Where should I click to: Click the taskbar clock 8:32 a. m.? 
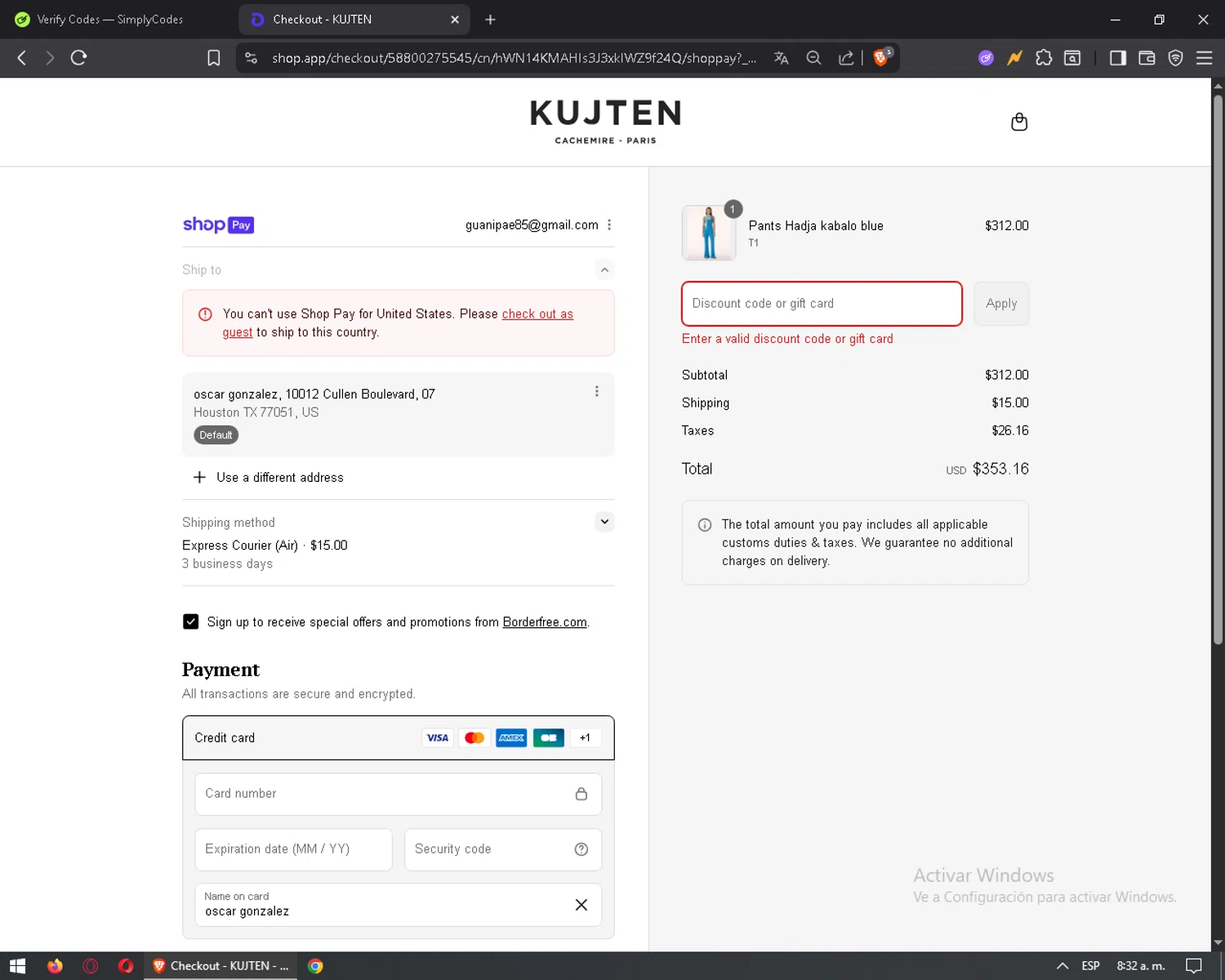point(1141,966)
